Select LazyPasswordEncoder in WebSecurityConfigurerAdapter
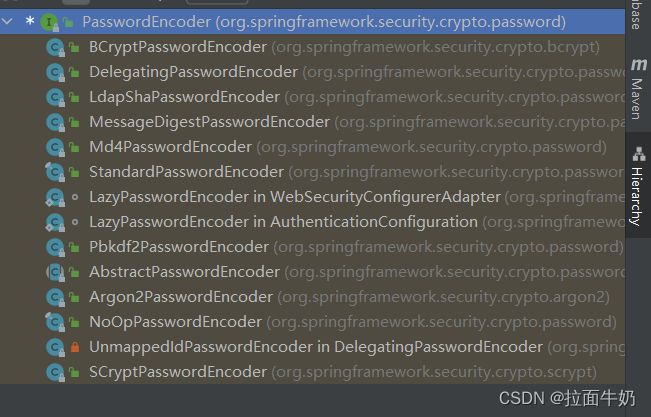Viewport: 651px width, 417px height. [x=312, y=197]
